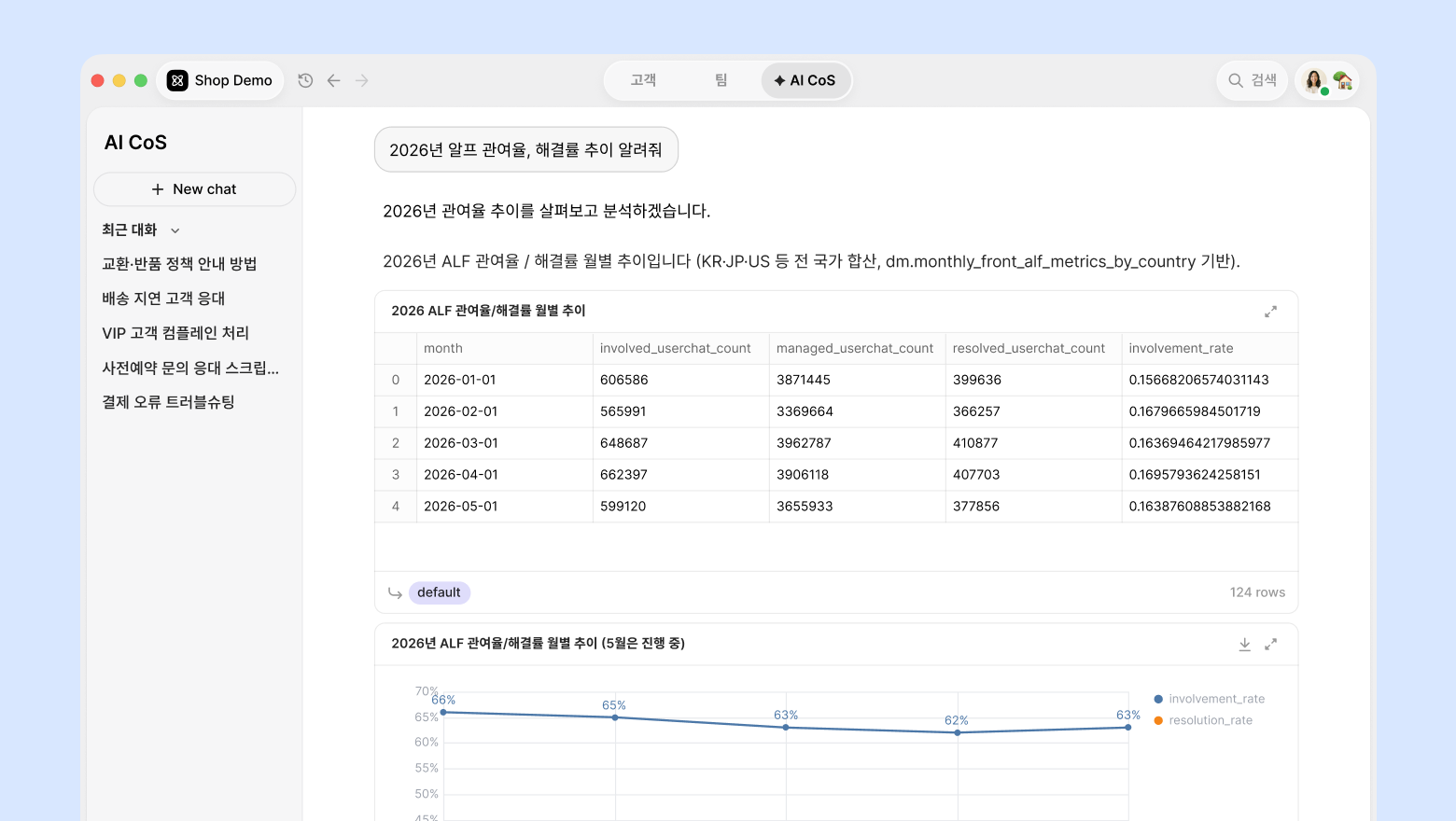
Task: Click the month column header
Action: [505, 348]
